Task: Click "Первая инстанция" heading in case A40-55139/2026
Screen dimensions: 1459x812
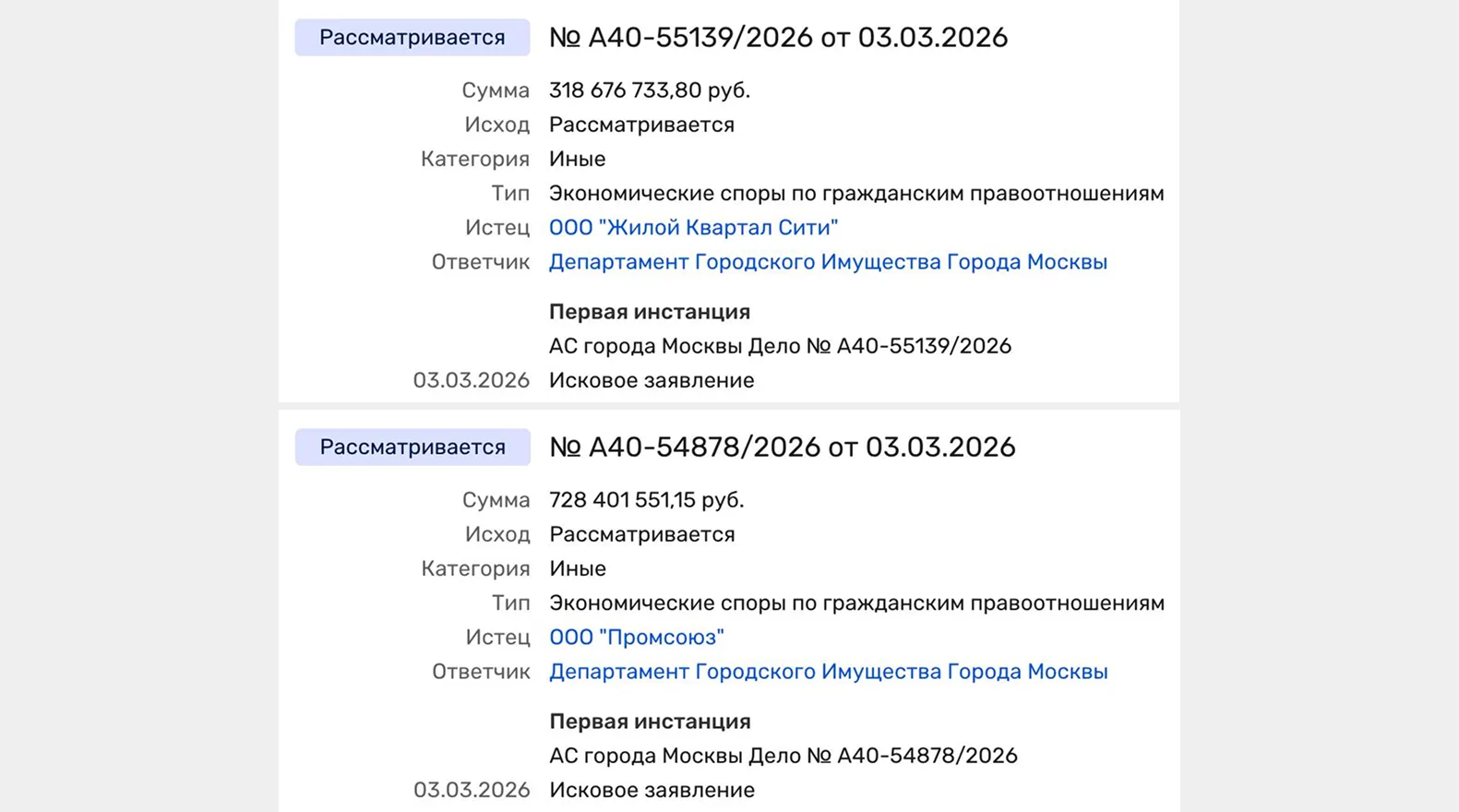Action: tap(649, 312)
